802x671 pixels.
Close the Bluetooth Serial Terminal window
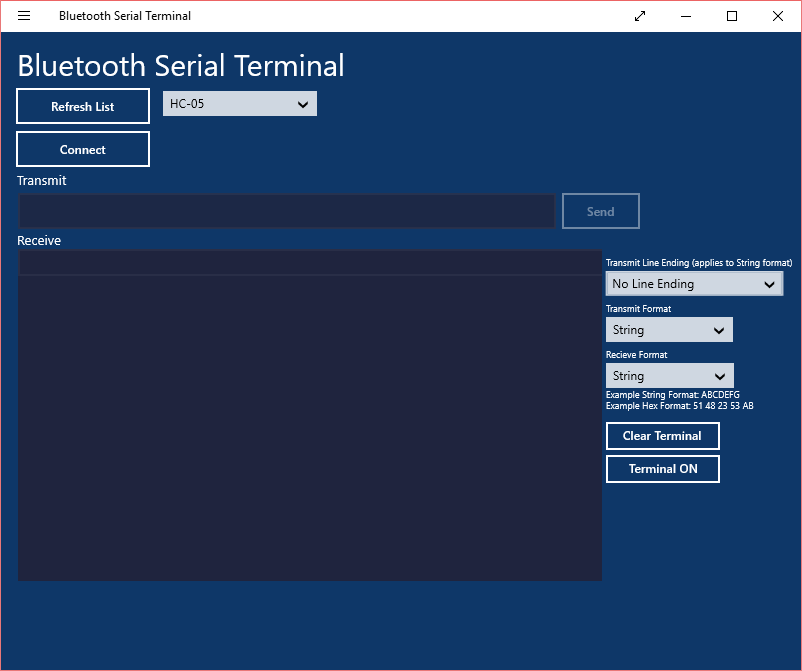(x=778, y=16)
